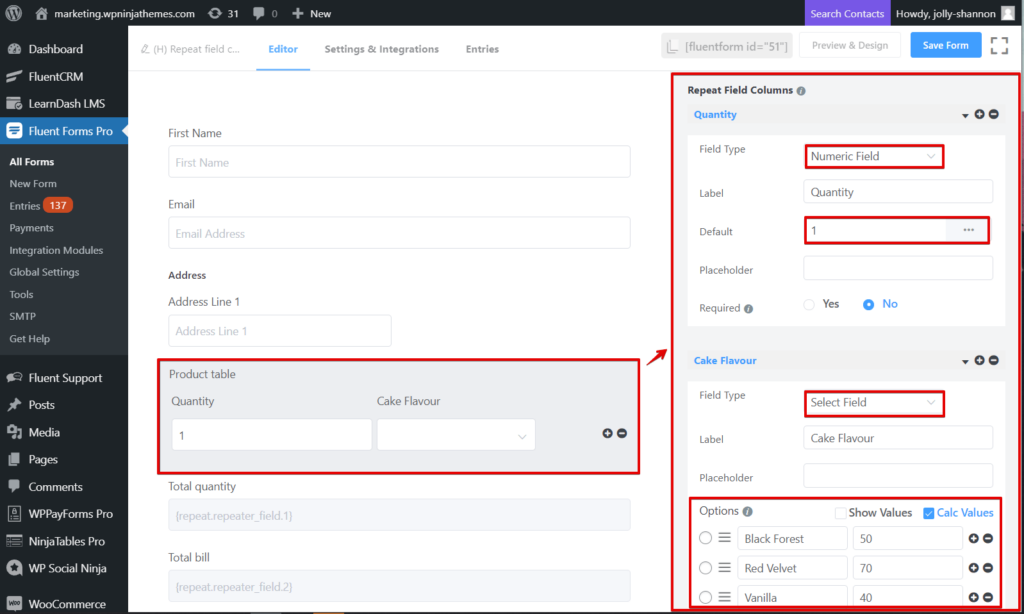This screenshot has height=614, width=1024.
Task: Collapse the Cake Flavour section arrow
Action: tap(965, 362)
